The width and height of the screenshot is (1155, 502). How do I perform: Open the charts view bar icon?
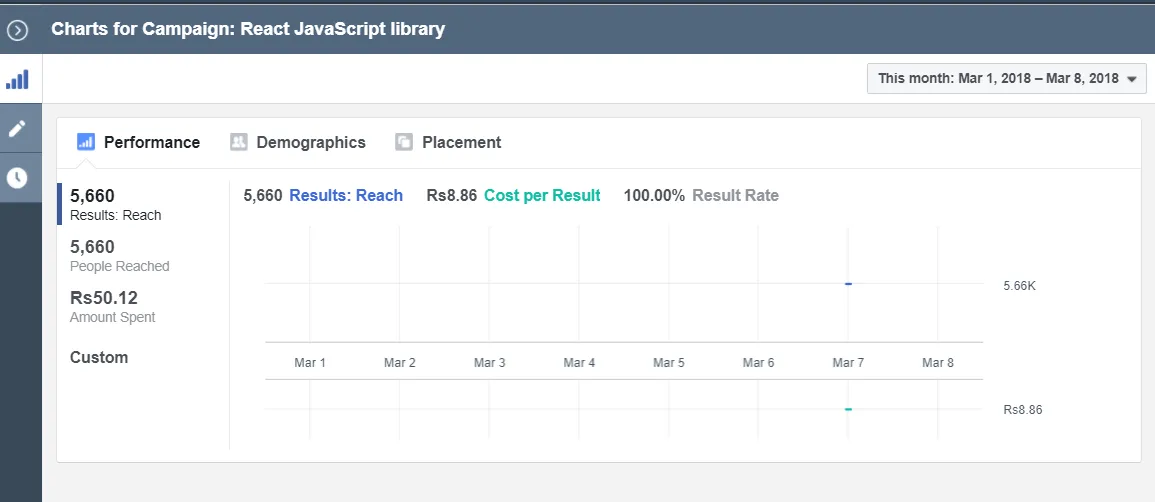point(17,79)
